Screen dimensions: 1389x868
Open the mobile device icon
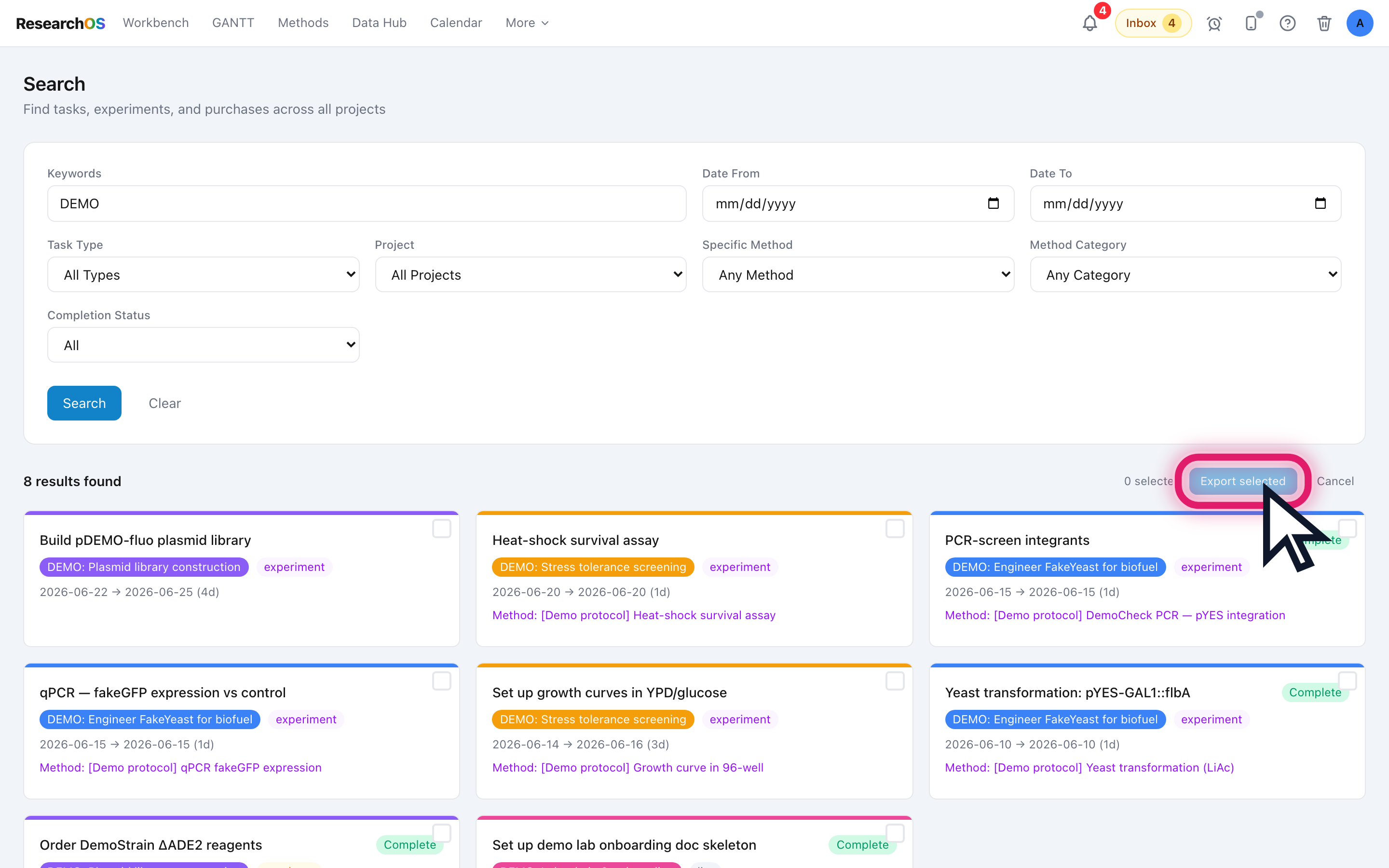coord(1251,24)
